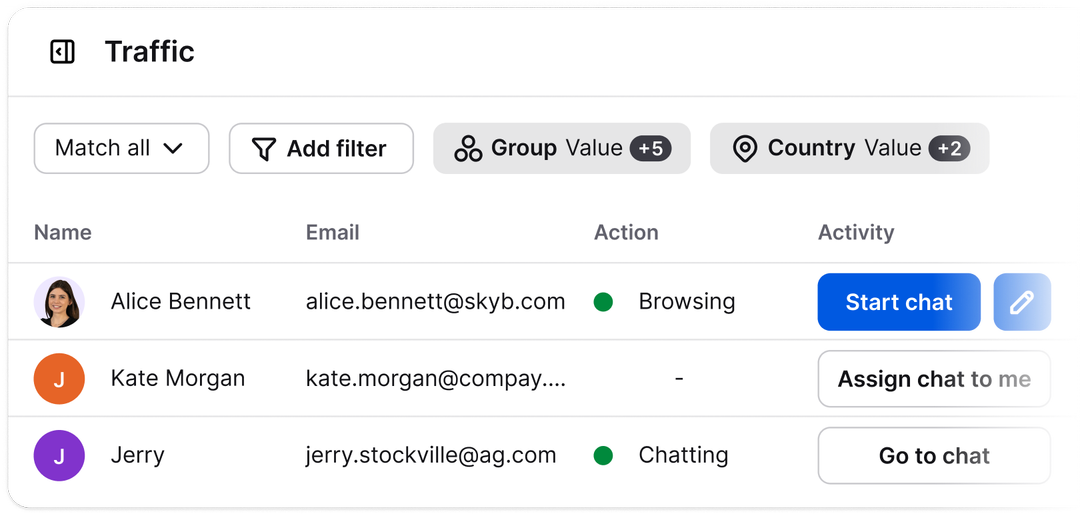The image size is (1080, 514).
Task: Click the funnel filter icon
Action: click(x=264, y=149)
